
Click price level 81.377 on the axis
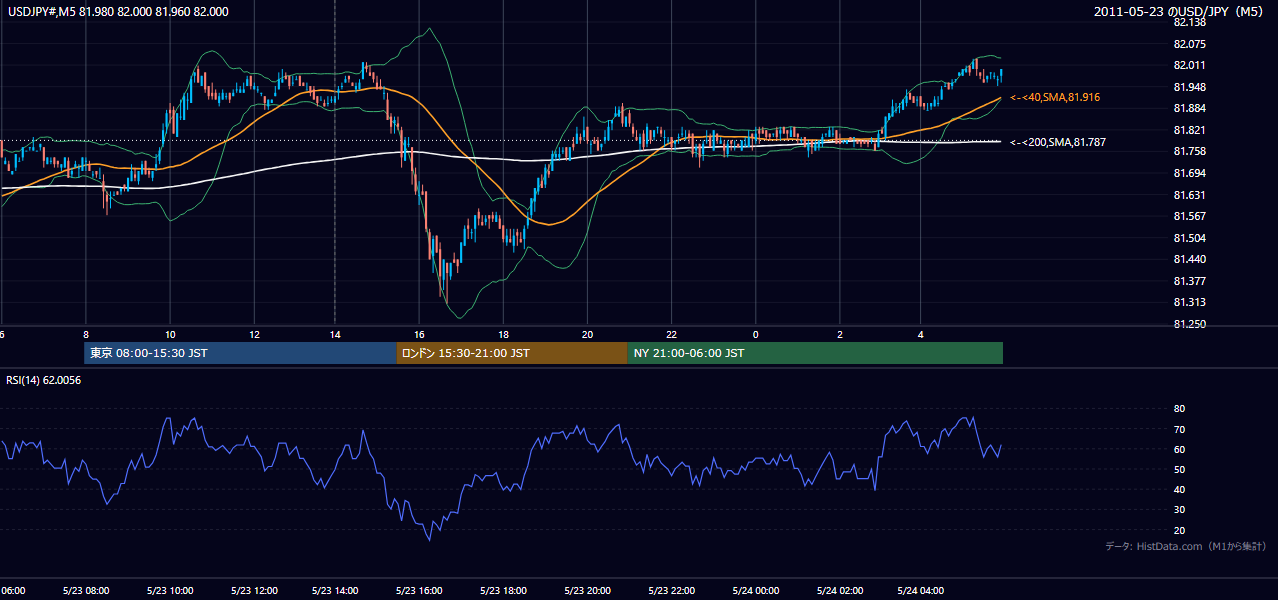click(x=1188, y=281)
